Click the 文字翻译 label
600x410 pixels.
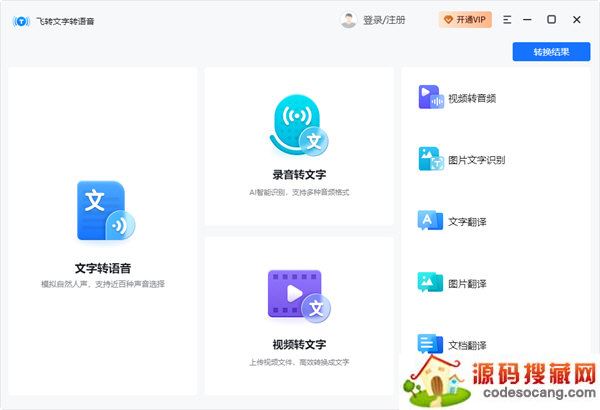click(x=467, y=222)
